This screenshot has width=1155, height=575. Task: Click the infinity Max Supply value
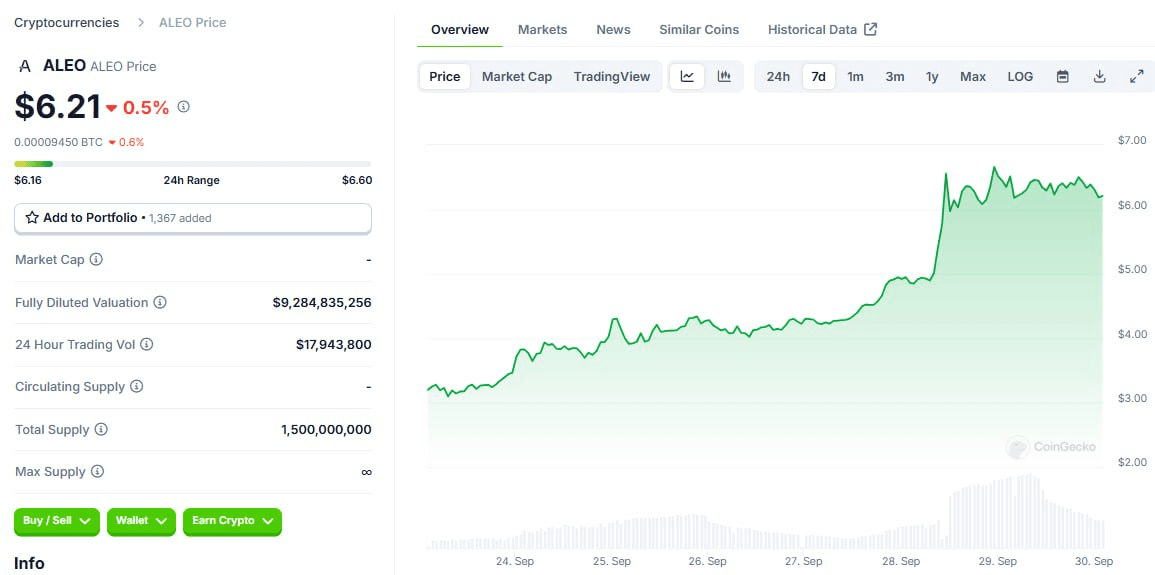[x=366, y=472]
